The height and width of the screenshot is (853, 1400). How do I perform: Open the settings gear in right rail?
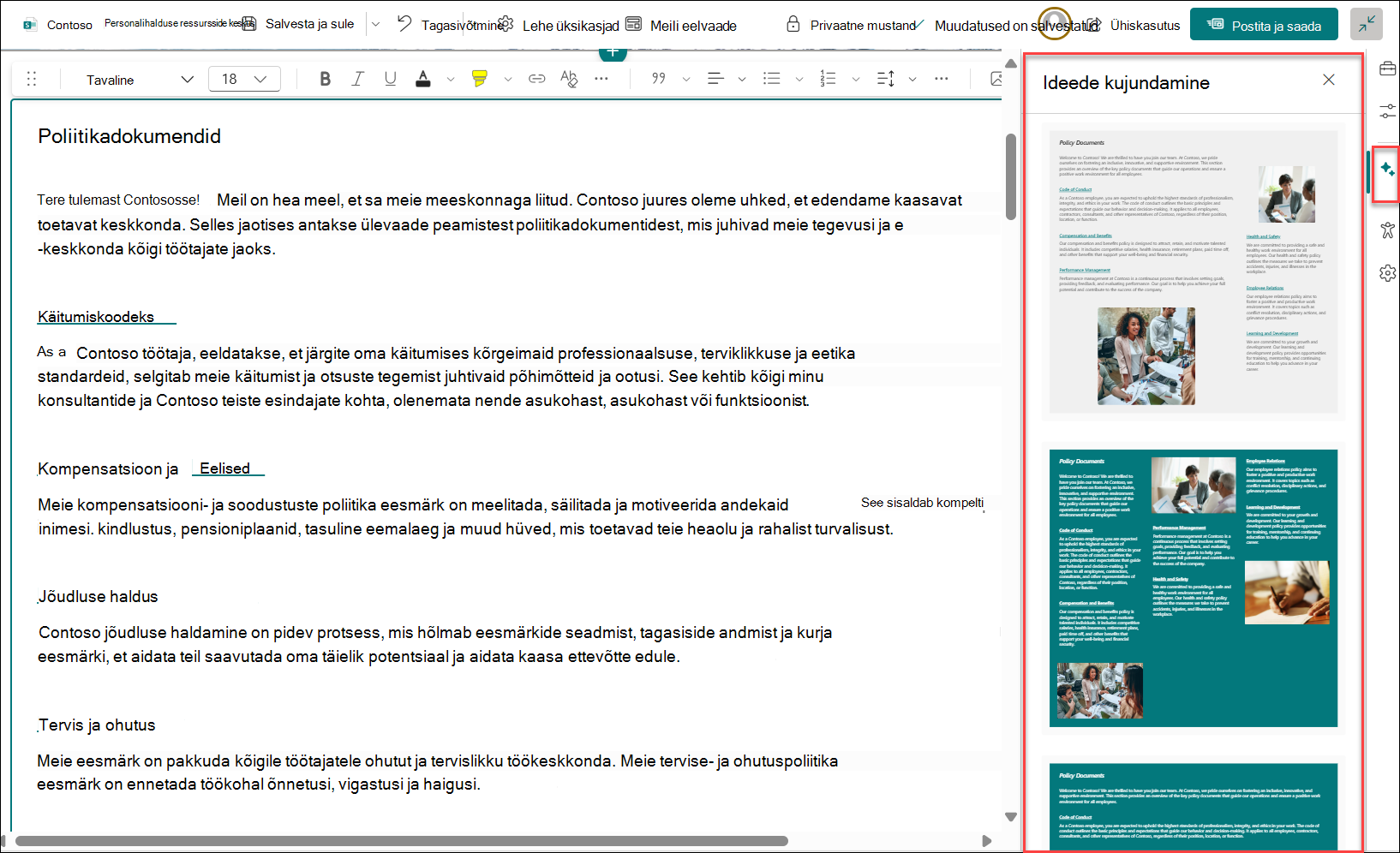click(x=1387, y=273)
